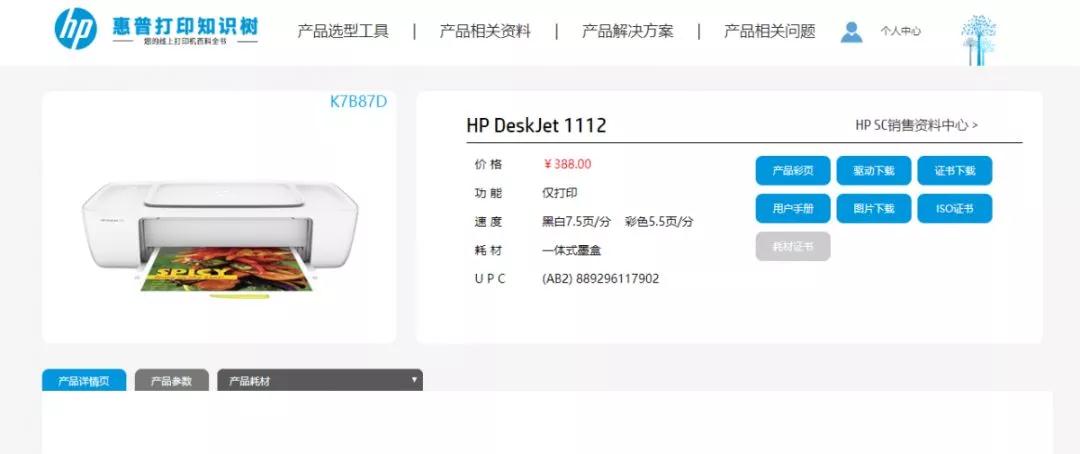Screen dimensions: 1080x454
Task: Click the 图片下载 button
Action: click(873, 209)
